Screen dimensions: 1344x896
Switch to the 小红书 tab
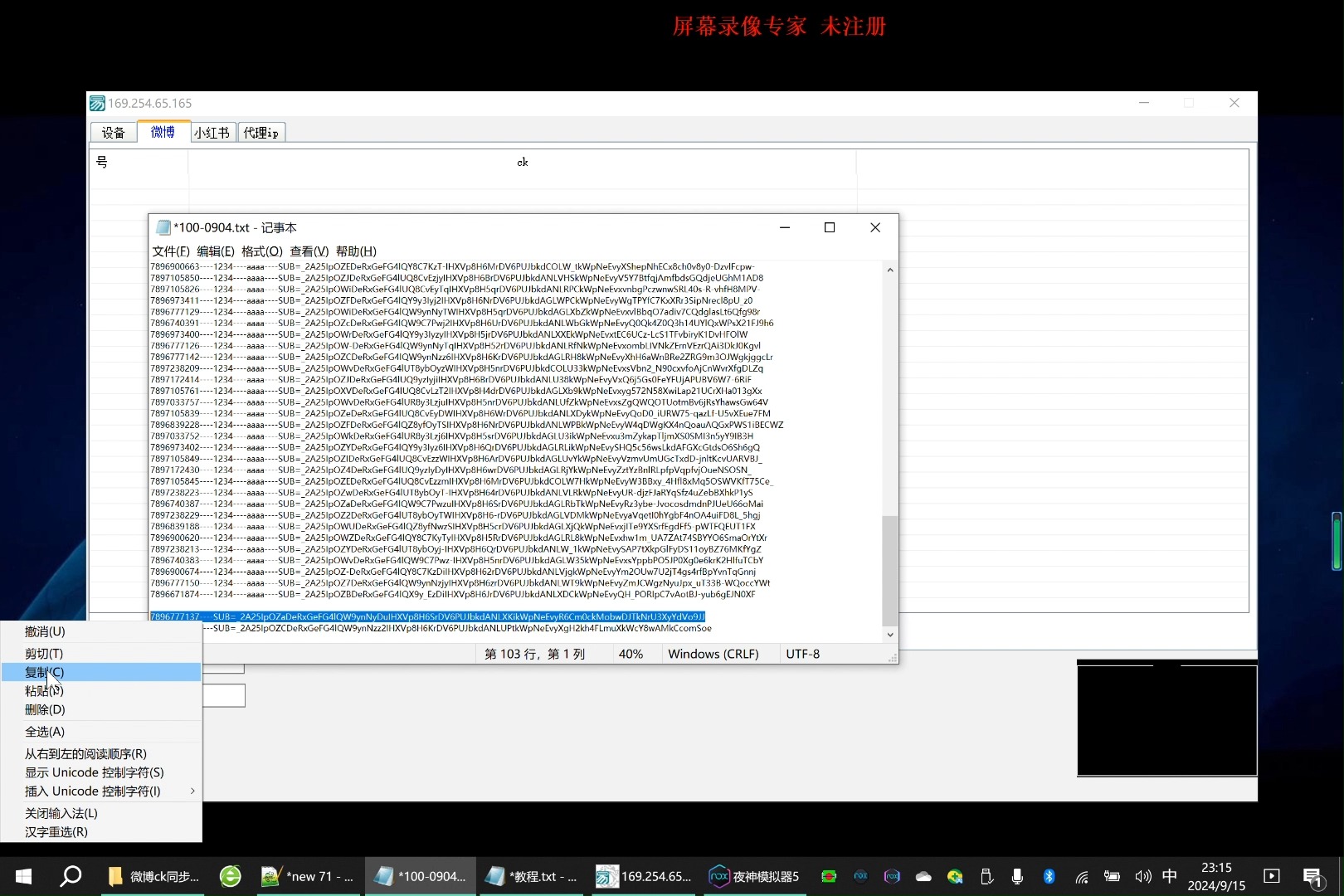(212, 133)
